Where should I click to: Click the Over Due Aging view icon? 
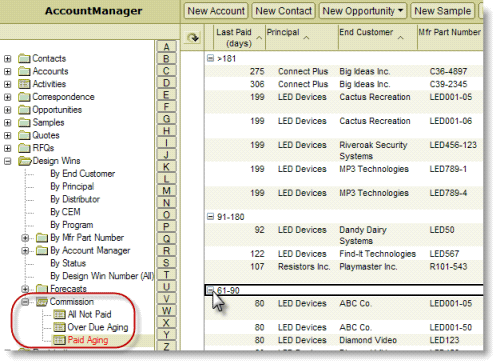point(60,327)
